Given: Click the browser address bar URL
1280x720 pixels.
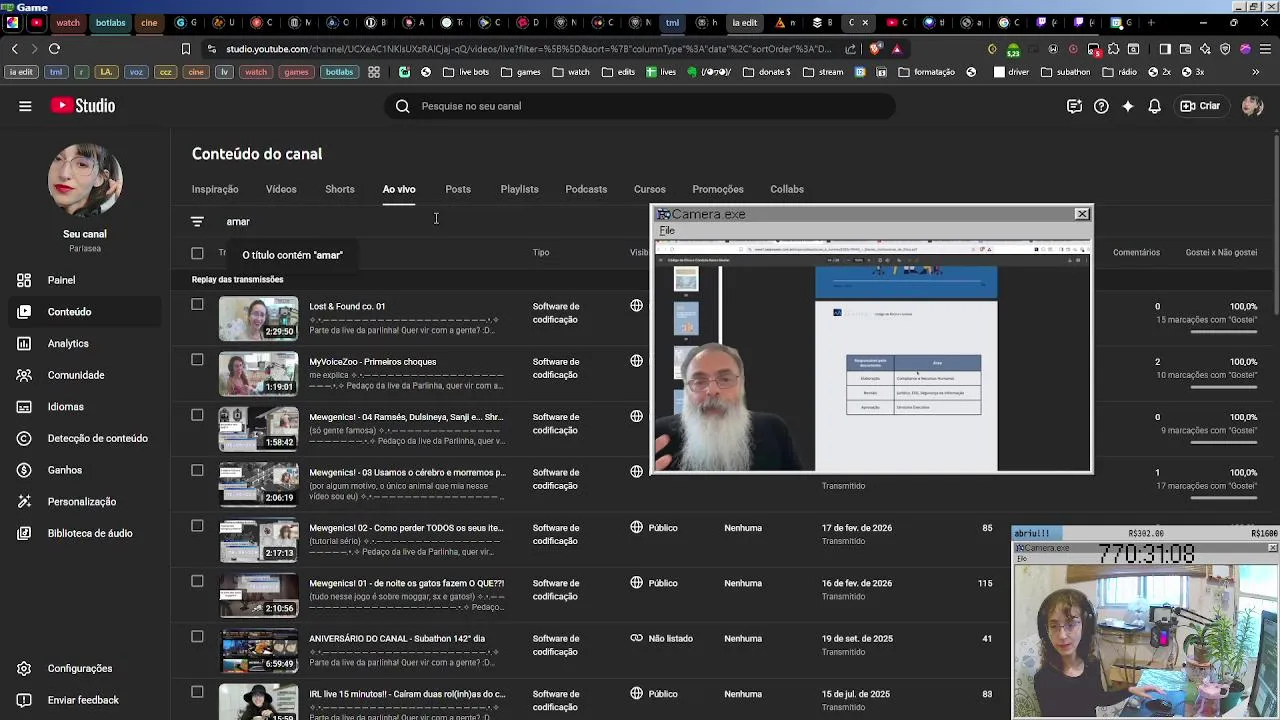Looking at the screenshot, I should click(528, 48).
